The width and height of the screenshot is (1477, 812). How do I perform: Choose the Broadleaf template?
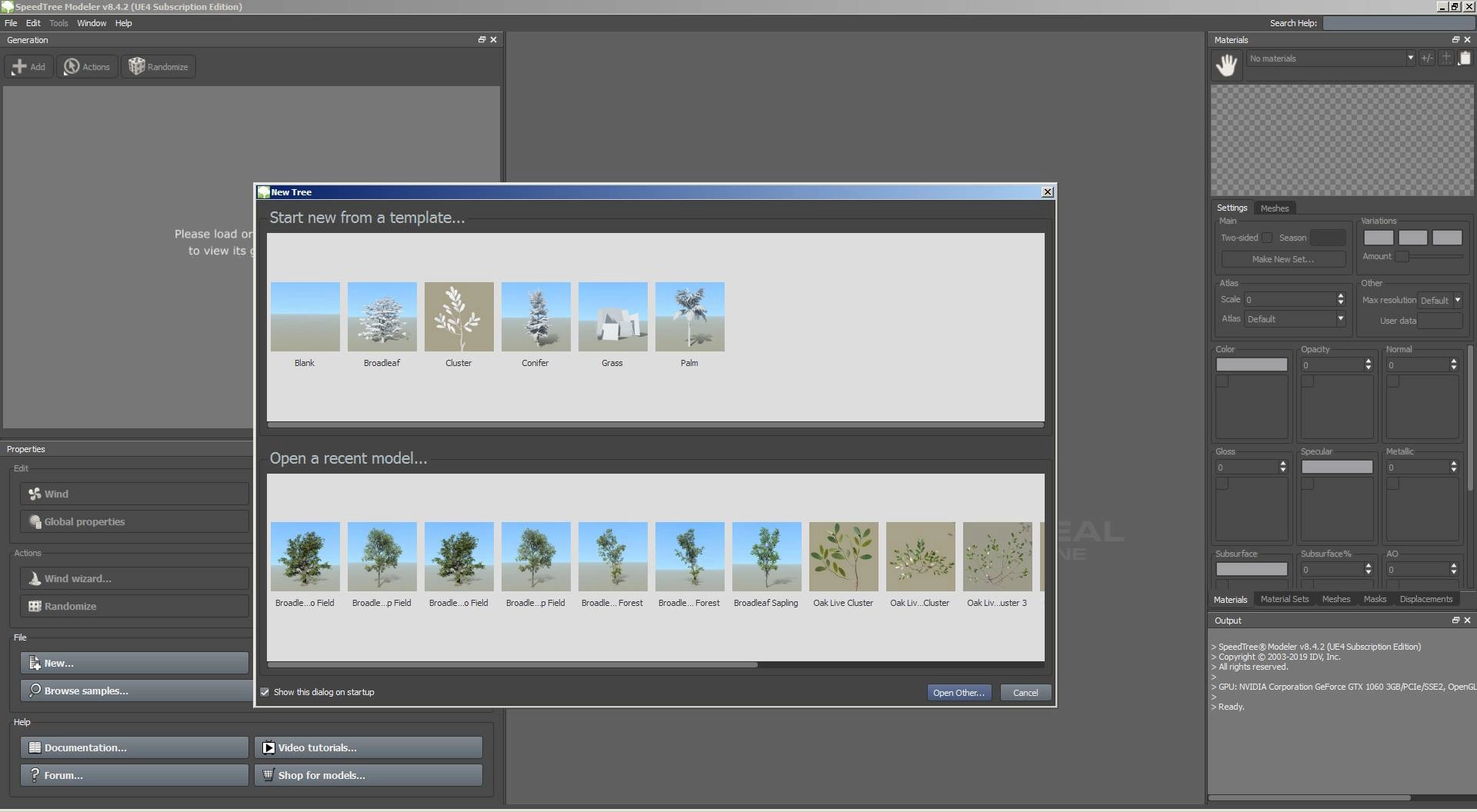click(382, 324)
